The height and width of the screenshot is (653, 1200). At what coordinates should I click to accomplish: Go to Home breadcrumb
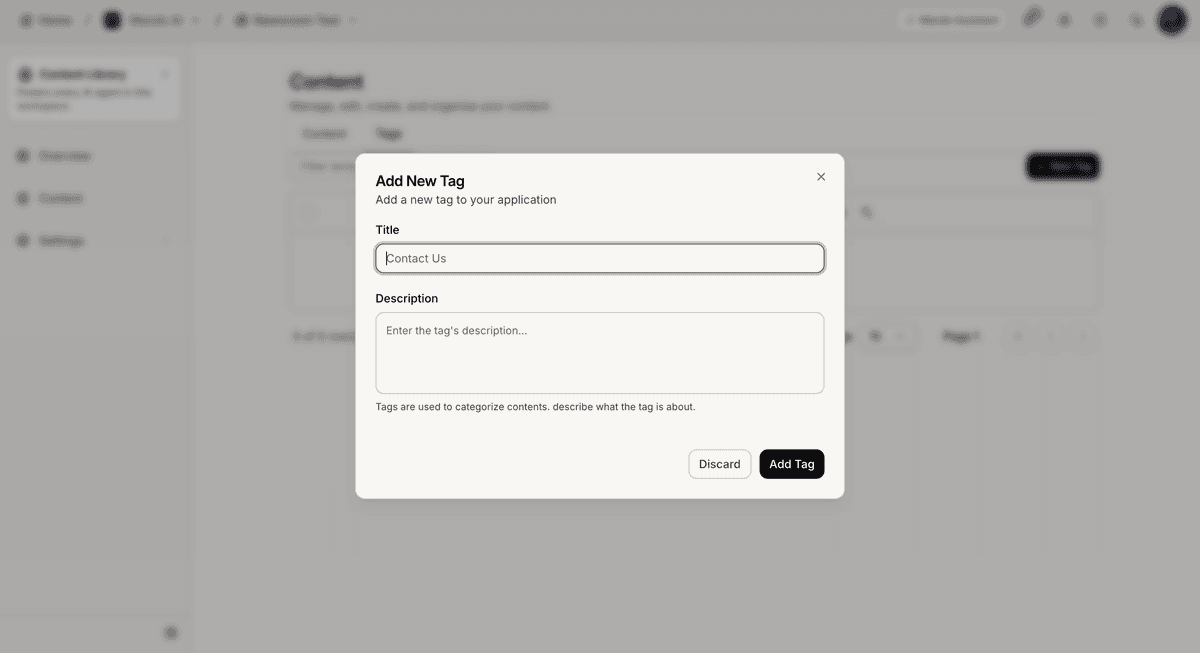46,20
